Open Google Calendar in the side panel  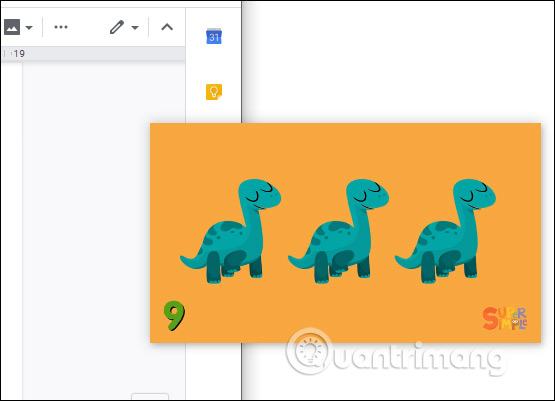(x=214, y=36)
